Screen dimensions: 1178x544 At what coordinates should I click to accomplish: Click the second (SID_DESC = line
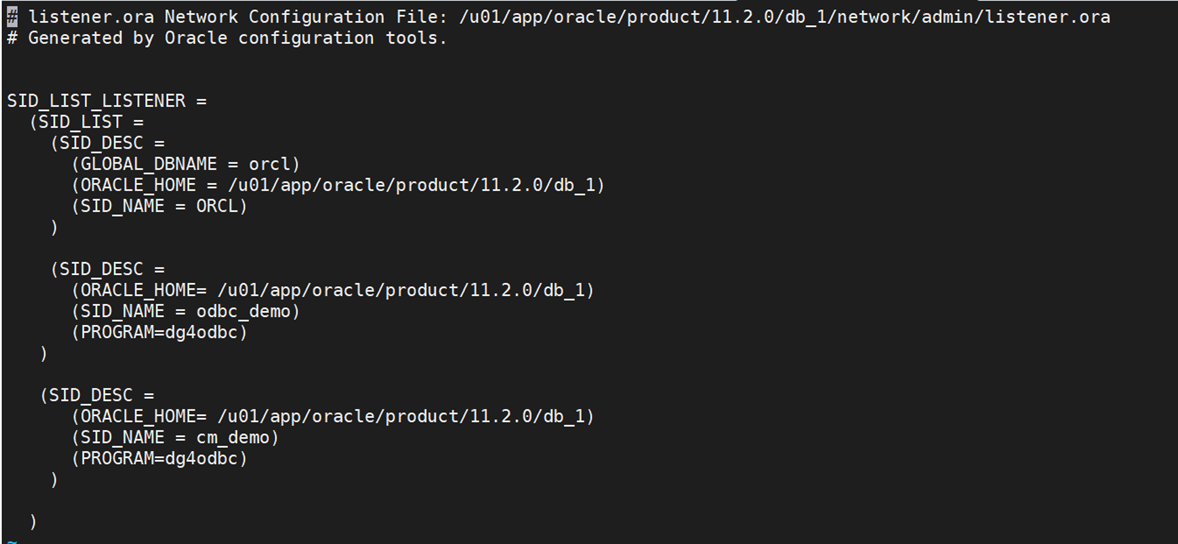[107, 269]
